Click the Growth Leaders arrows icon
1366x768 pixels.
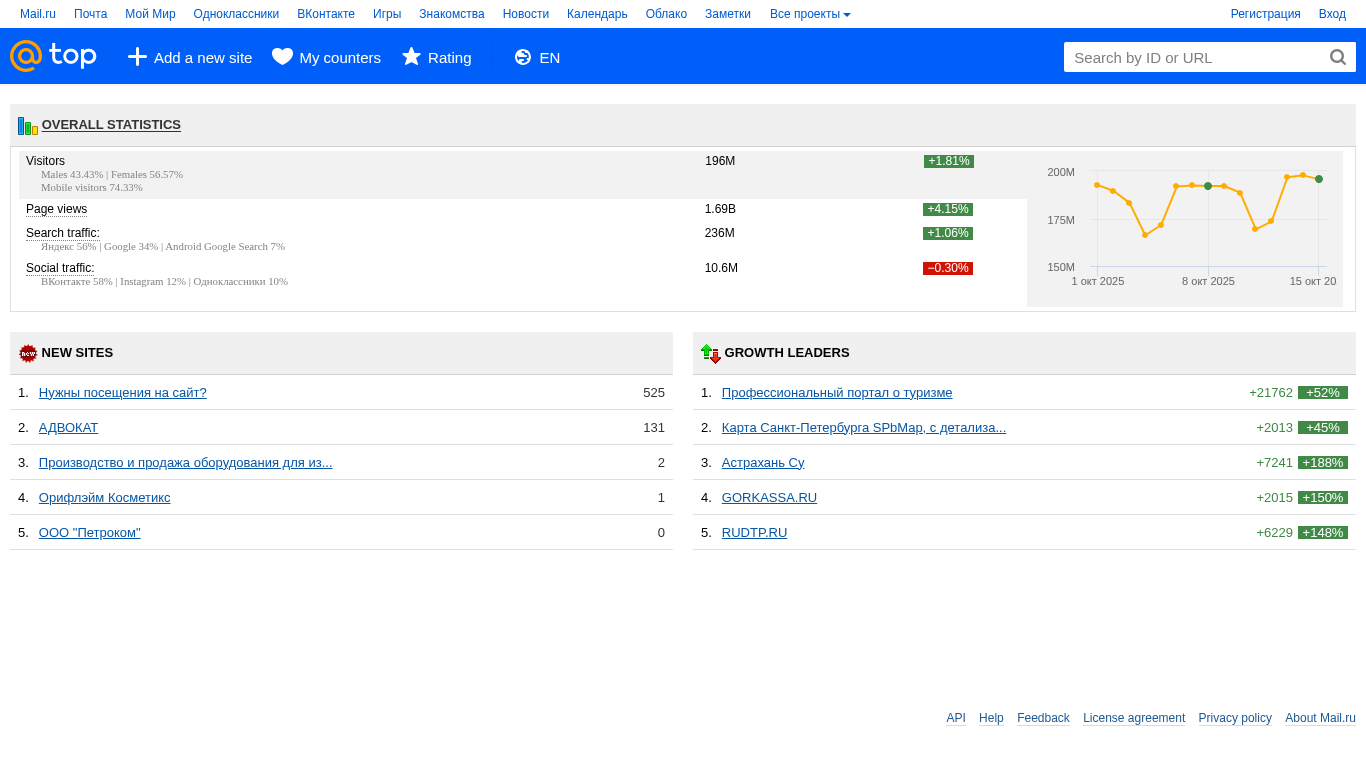point(710,353)
